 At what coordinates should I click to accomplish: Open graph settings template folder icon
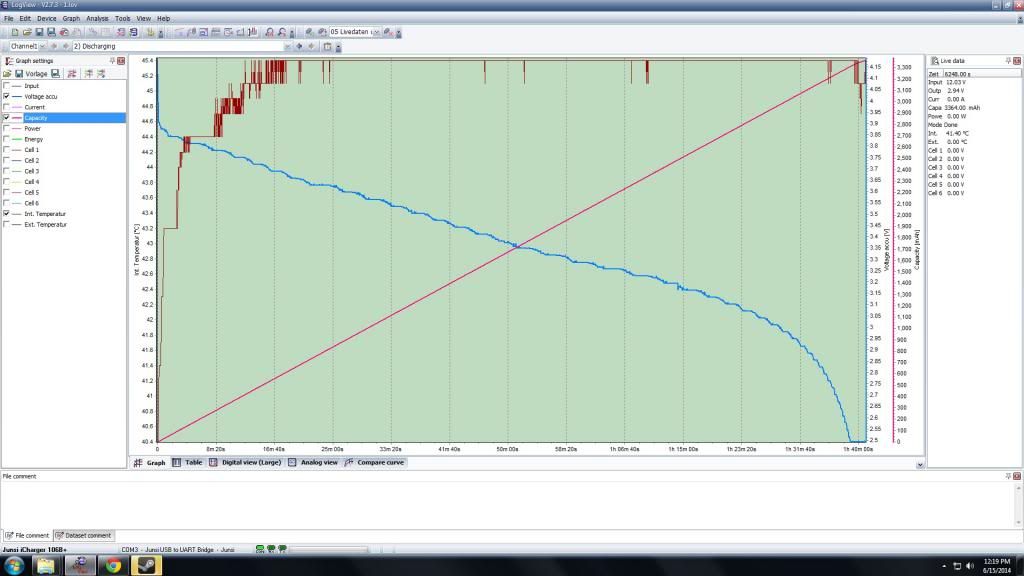(7, 74)
